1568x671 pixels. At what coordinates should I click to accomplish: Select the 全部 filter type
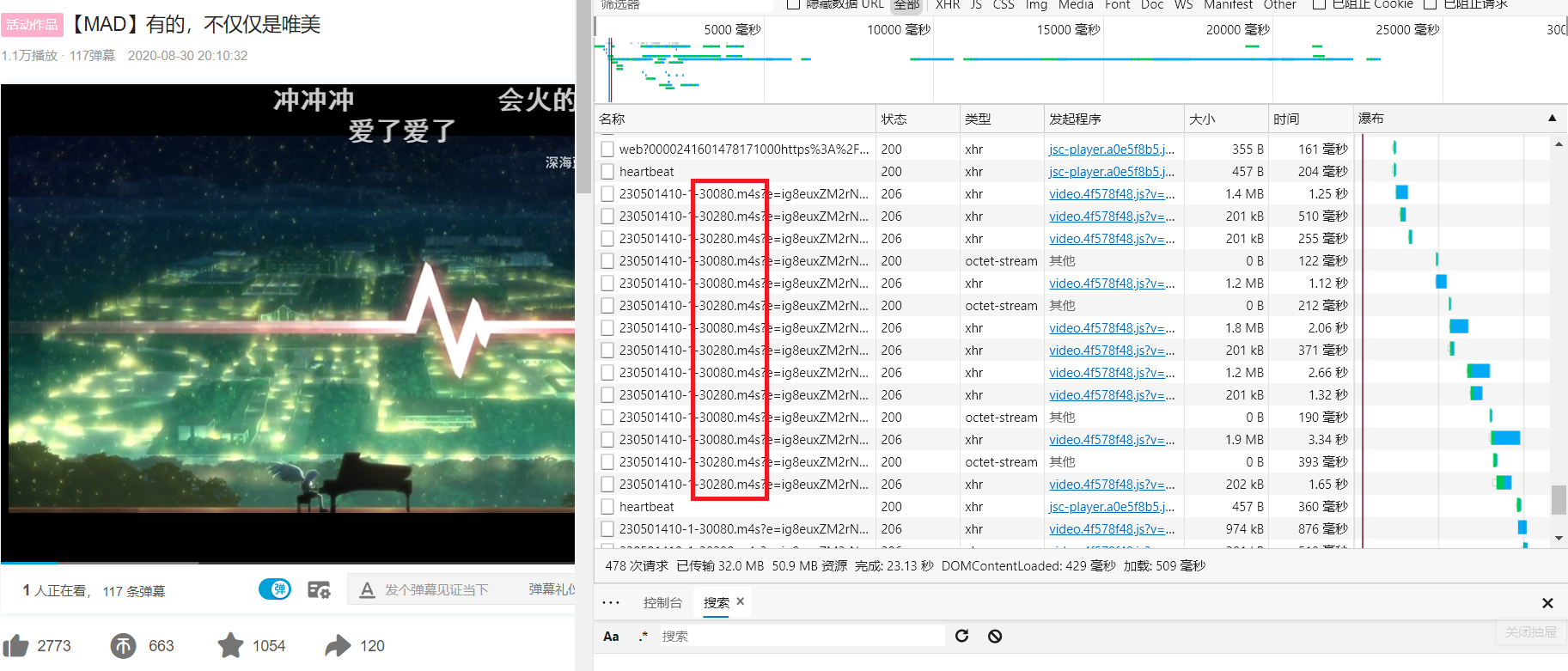pos(906,4)
